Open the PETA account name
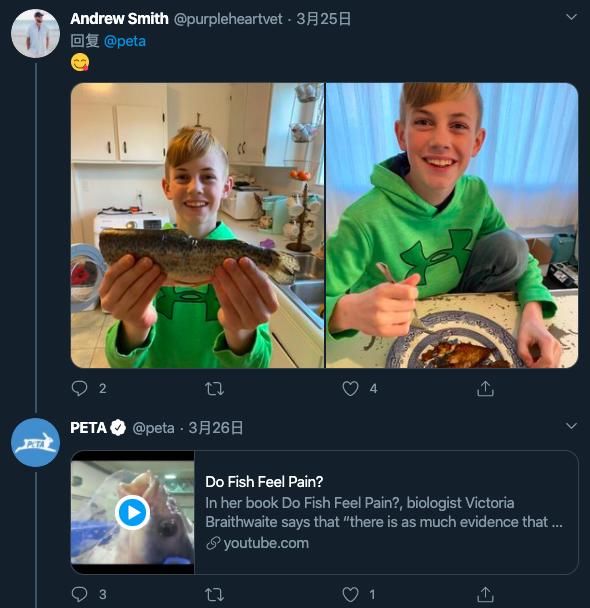The height and width of the screenshot is (608, 590). click(x=88, y=428)
